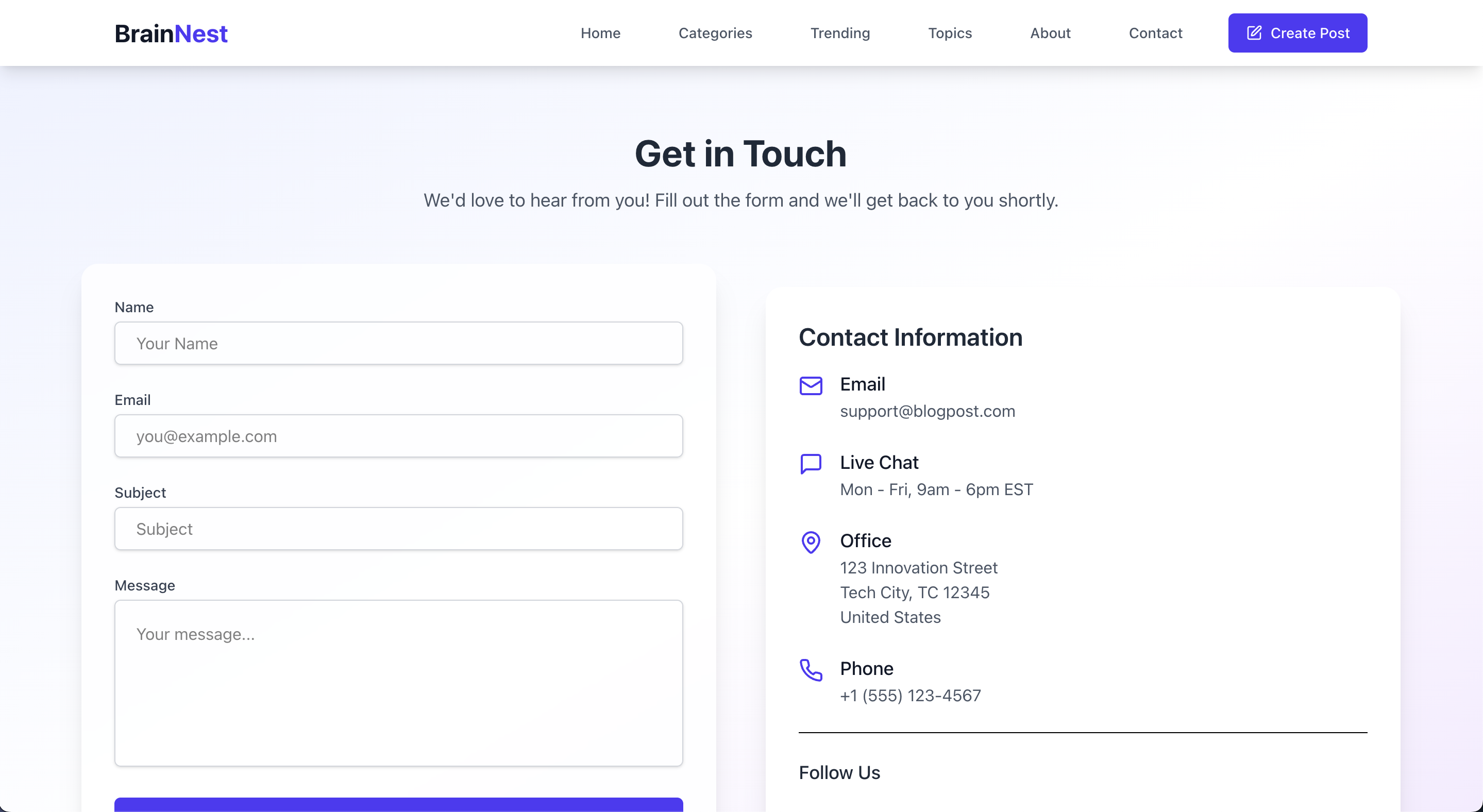Click the Follow Us heading
Screen dimensions: 1483x812
(x=839, y=772)
